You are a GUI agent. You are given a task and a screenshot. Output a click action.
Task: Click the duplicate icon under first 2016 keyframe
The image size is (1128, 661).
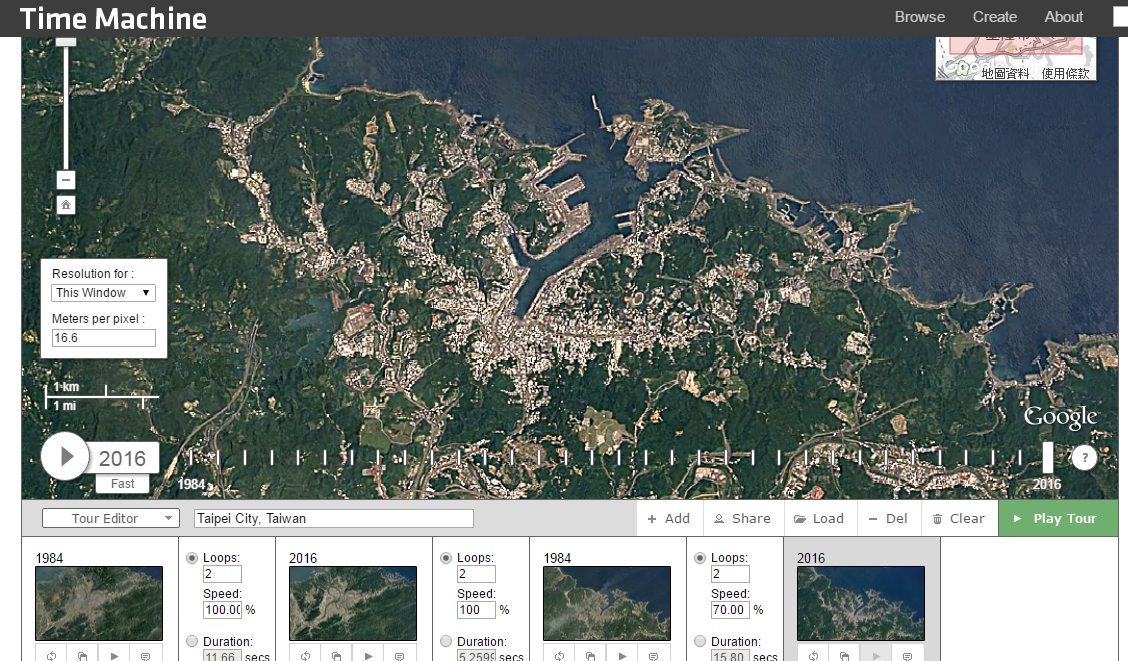pyautogui.click(x=337, y=655)
